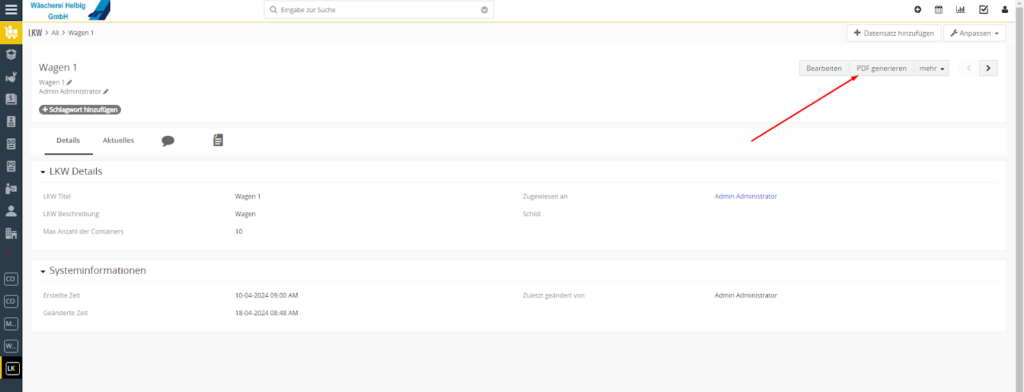Open the Admin Administrator assigned link
Image resolution: width=1024 pixels, height=392 pixels.
coord(746,196)
